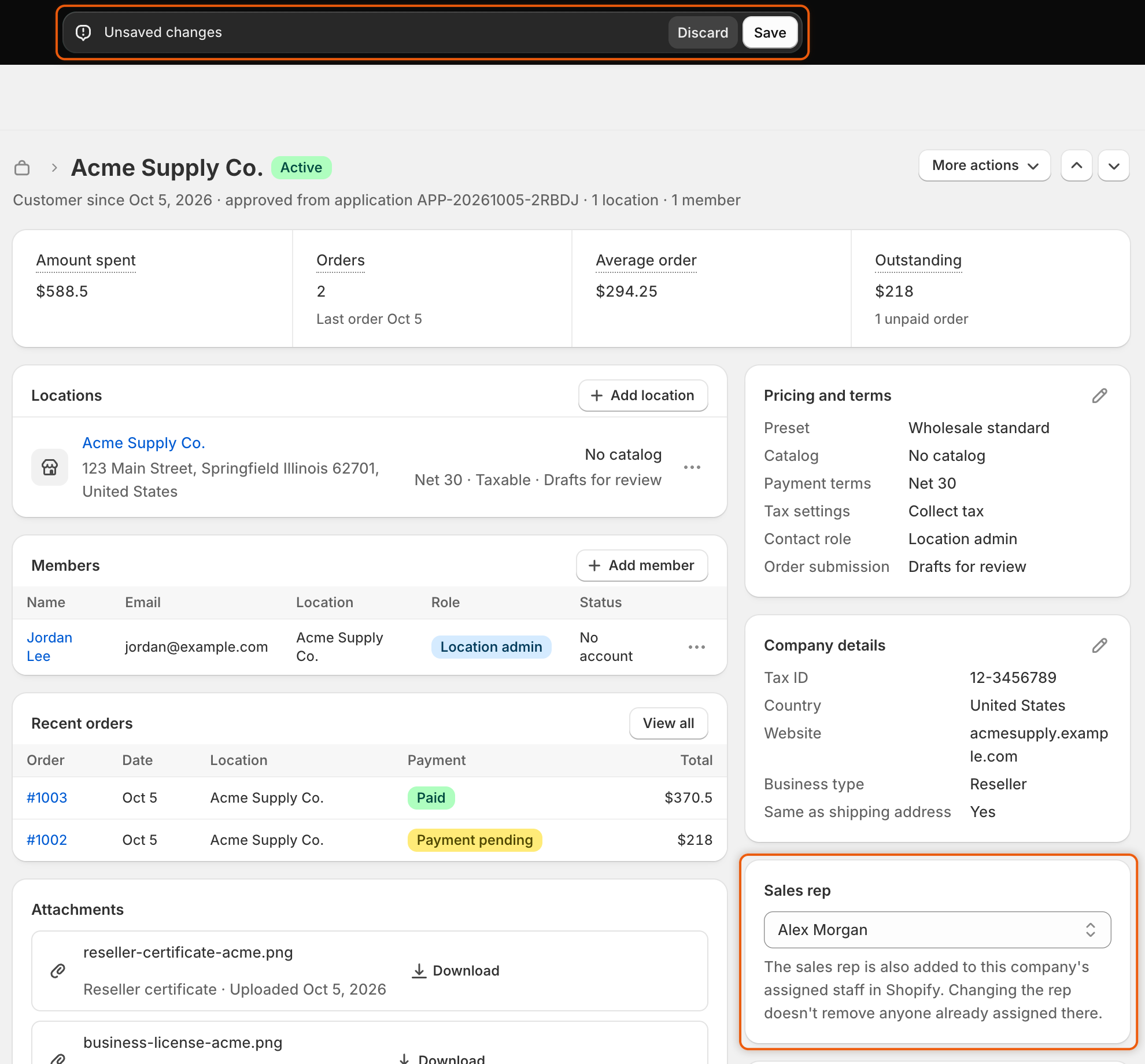
Task: Click the Average order label
Action: coord(647,260)
